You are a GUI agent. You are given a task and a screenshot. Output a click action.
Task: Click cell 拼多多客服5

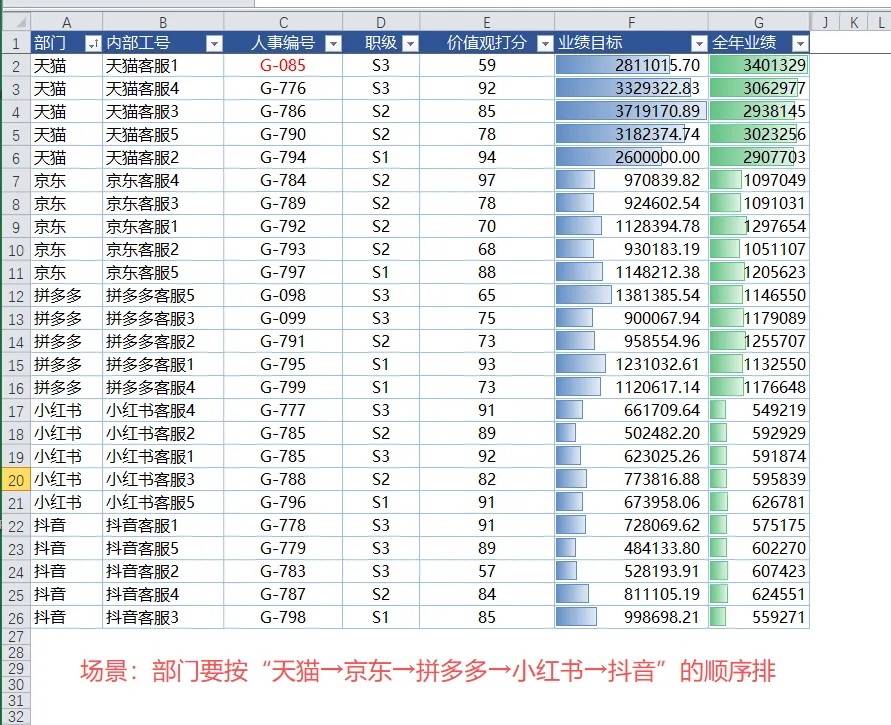coord(163,295)
